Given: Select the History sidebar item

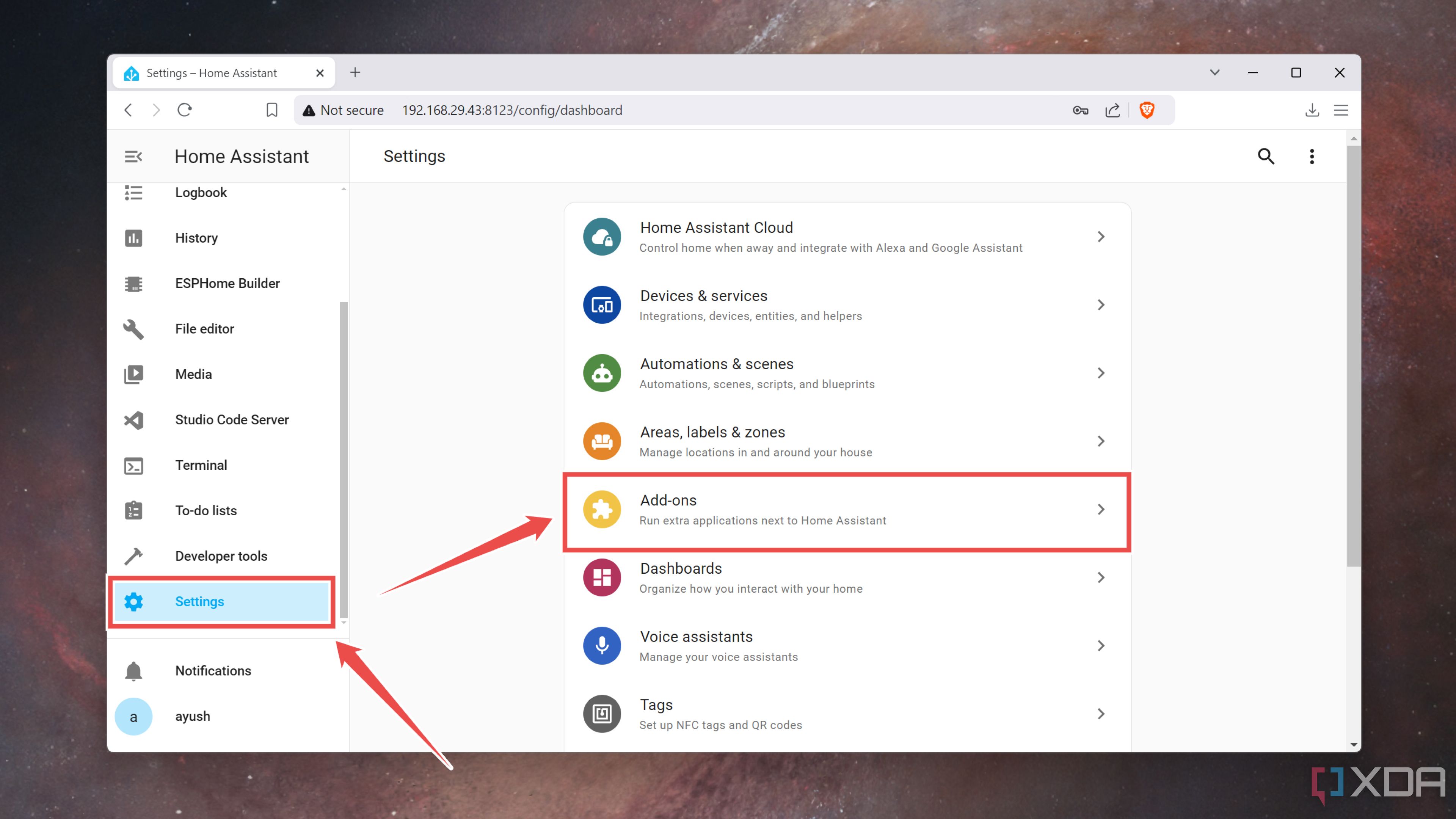Looking at the screenshot, I should [223, 238].
